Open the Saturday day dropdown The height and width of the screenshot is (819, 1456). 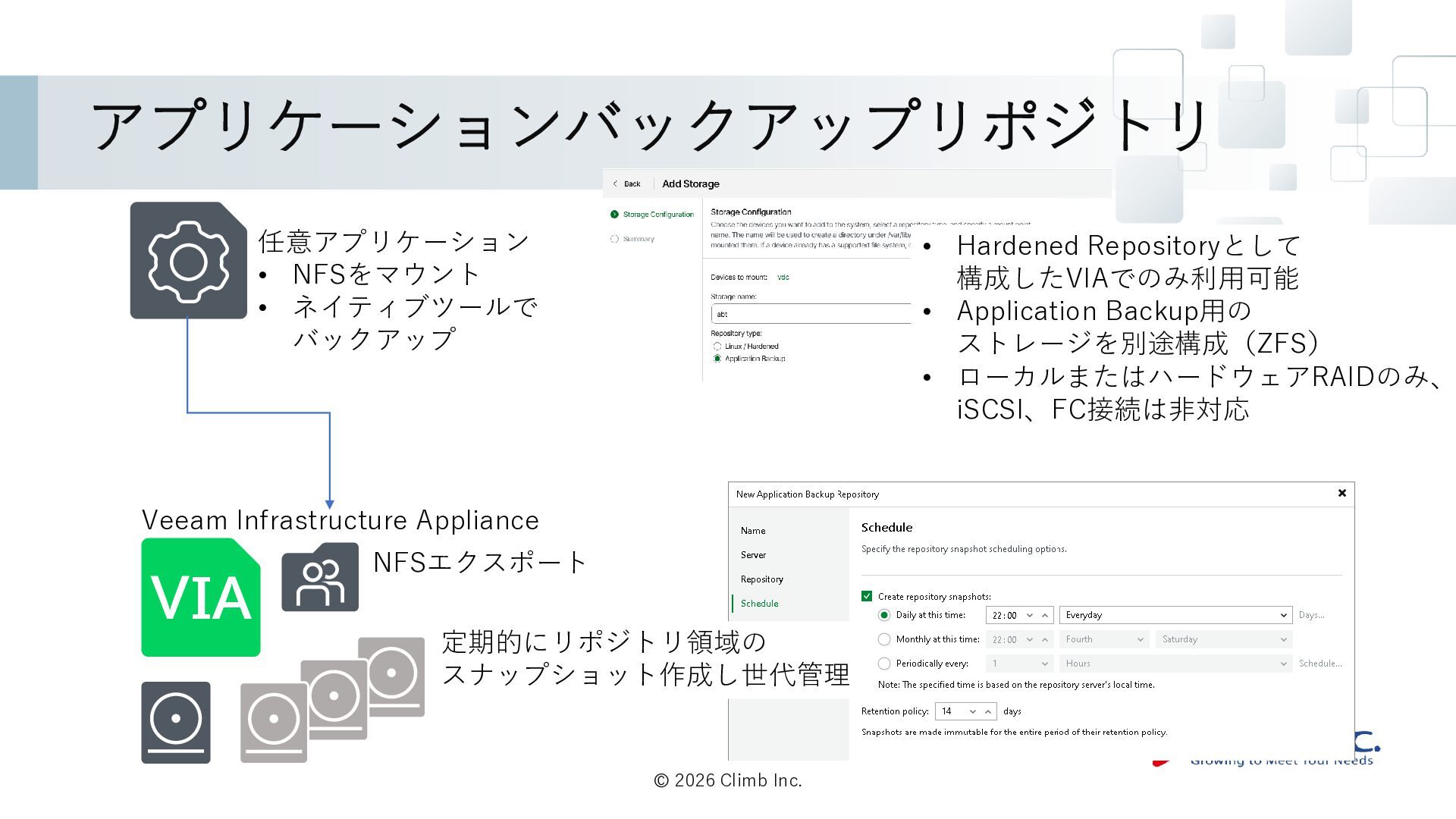point(1224,639)
